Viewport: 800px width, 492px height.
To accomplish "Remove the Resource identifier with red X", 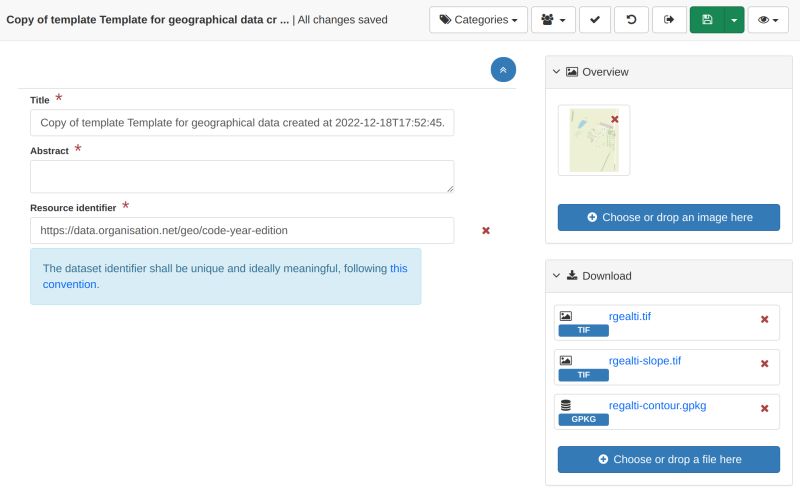I will click(x=486, y=231).
